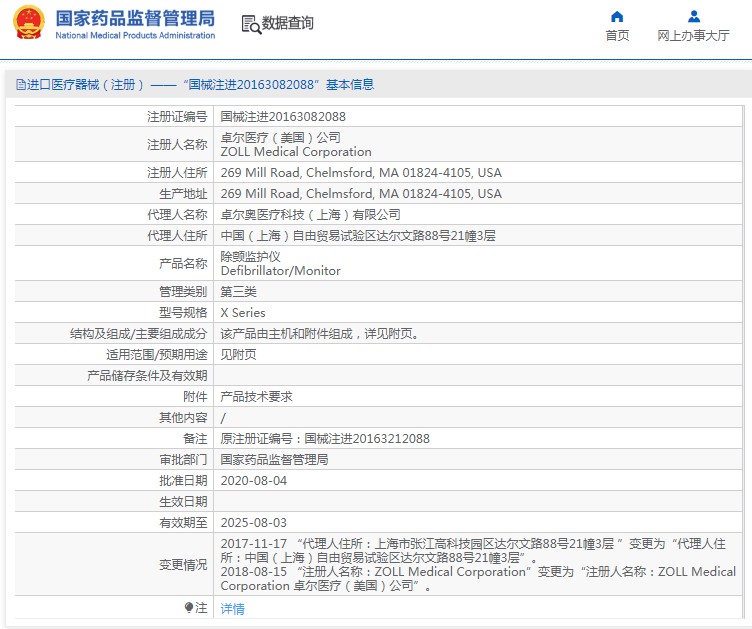This screenshot has height=629, width=752.
Task: Go to 首页 label
Action: [x=617, y=35]
